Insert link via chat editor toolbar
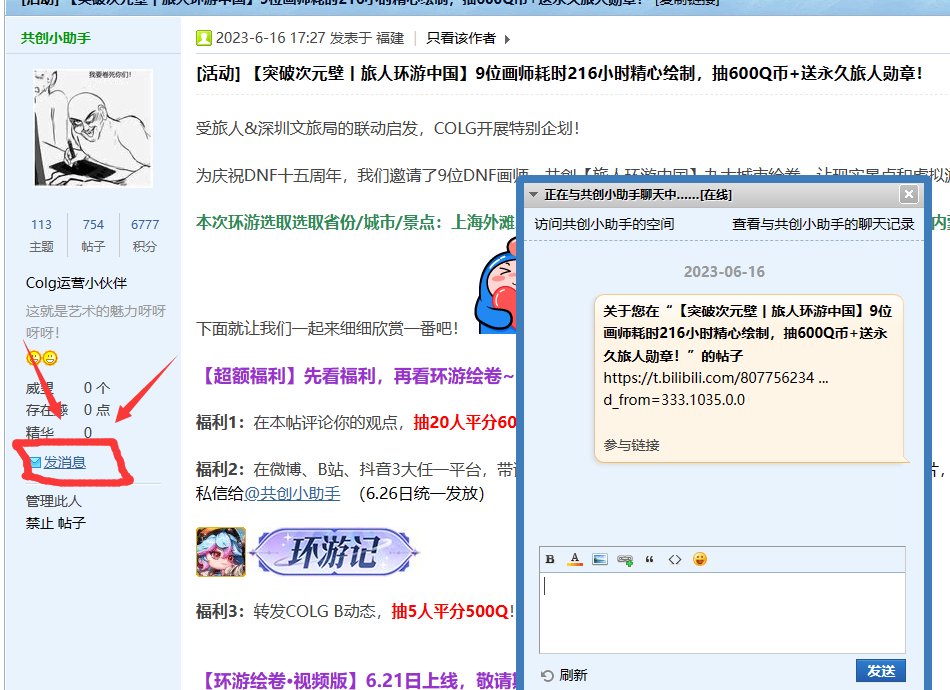This screenshot has width=950, height=690. pos(625,559)
